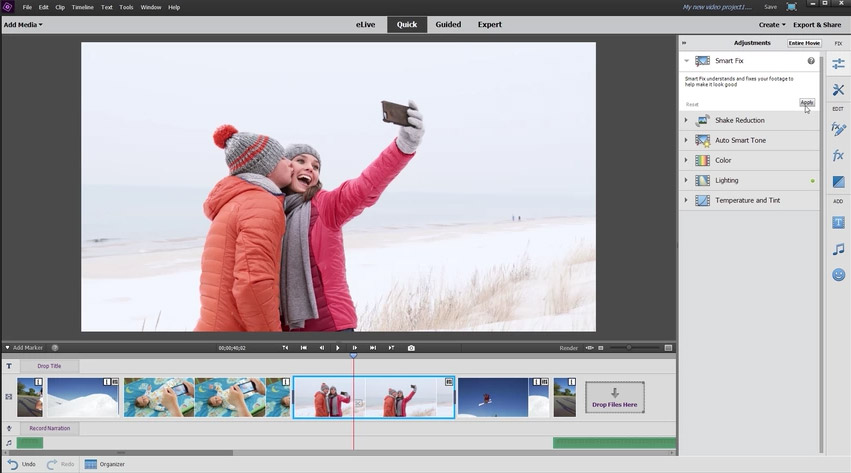
Task: Open the Create dropdown
Action: click(772, 25)
